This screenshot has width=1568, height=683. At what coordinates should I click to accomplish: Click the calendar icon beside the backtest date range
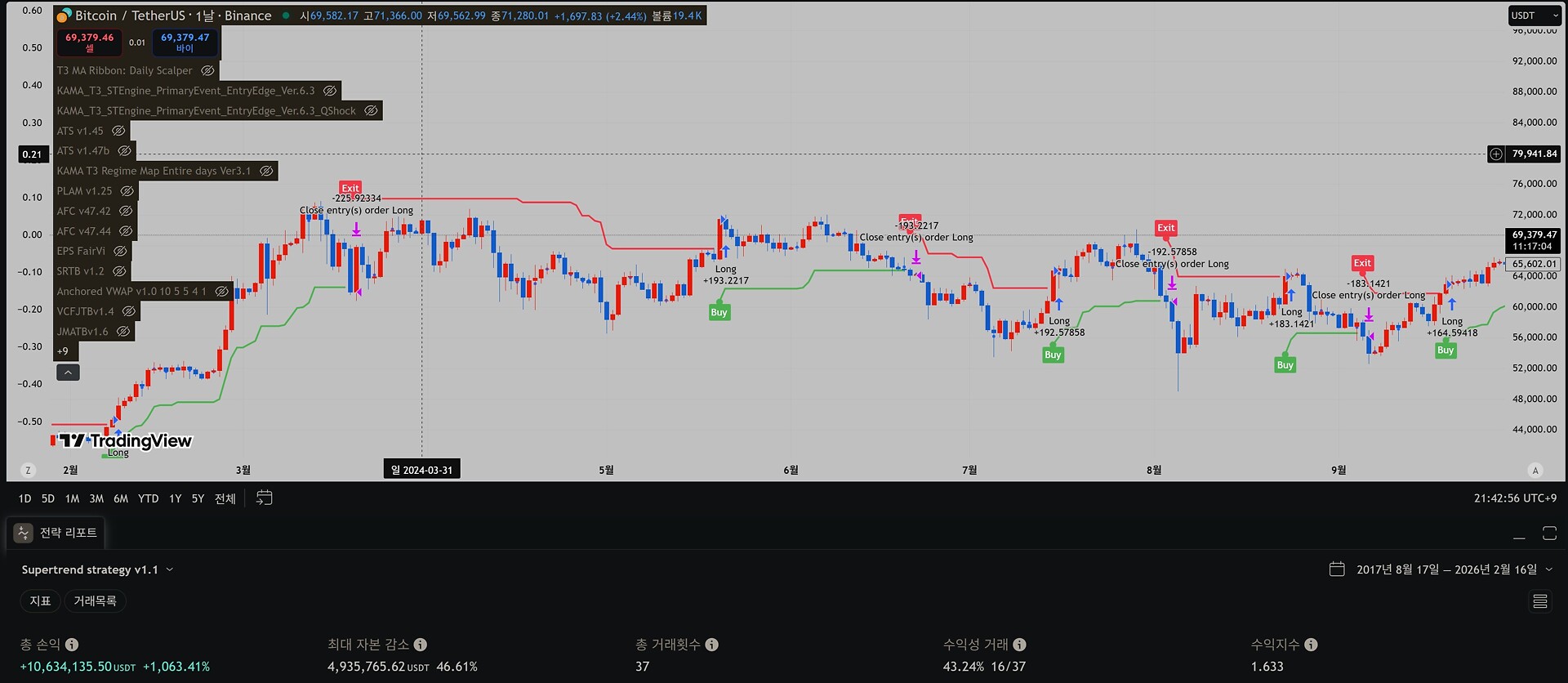1337,569
